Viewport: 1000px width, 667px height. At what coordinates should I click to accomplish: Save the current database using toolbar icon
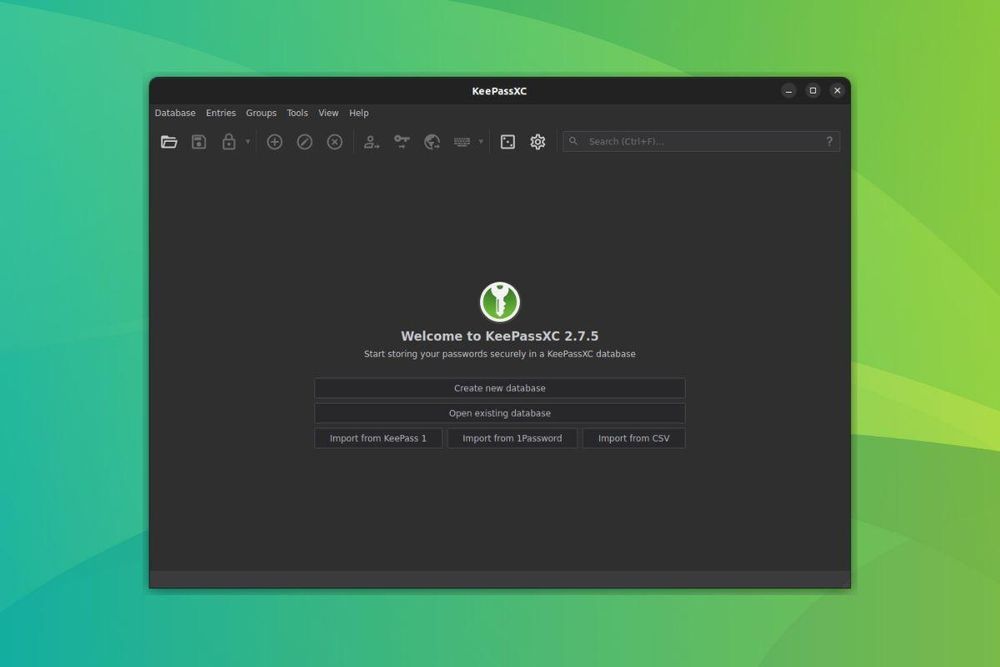pos(198,141)
